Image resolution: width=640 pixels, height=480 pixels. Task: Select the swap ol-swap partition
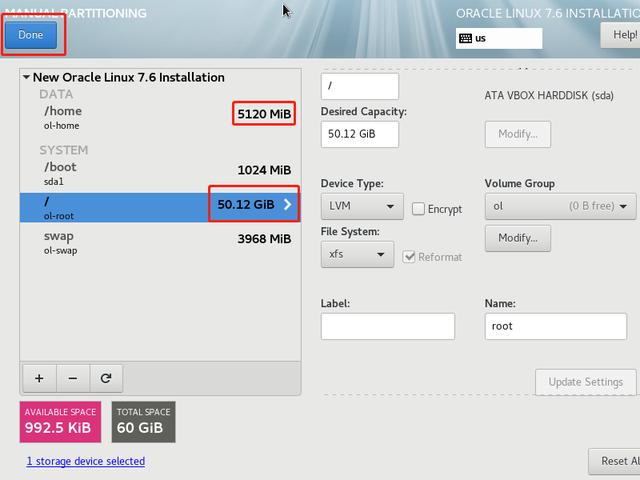click(x=160, y=242)
